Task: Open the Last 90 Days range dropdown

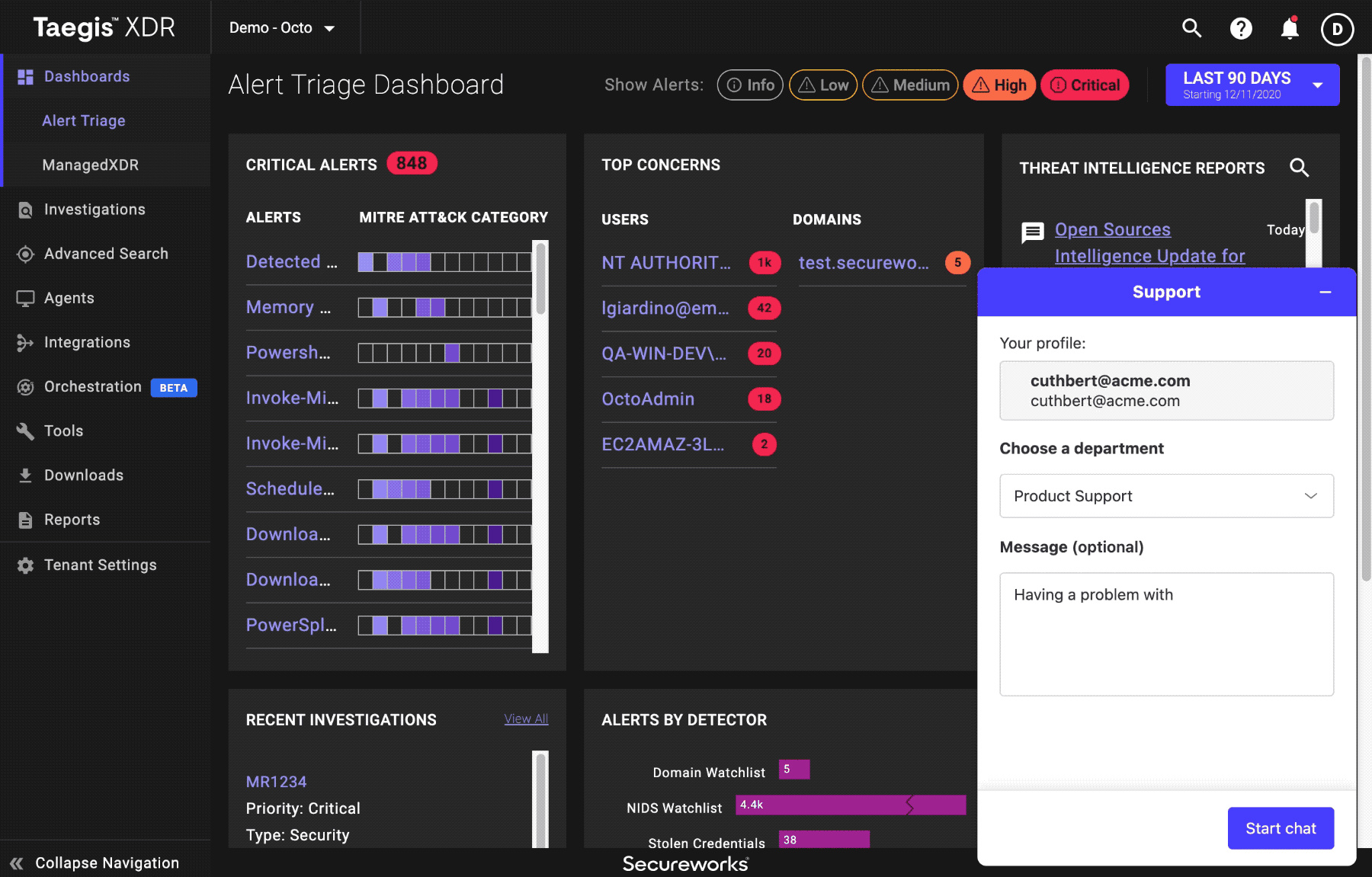Action: tap(1252, 85)
